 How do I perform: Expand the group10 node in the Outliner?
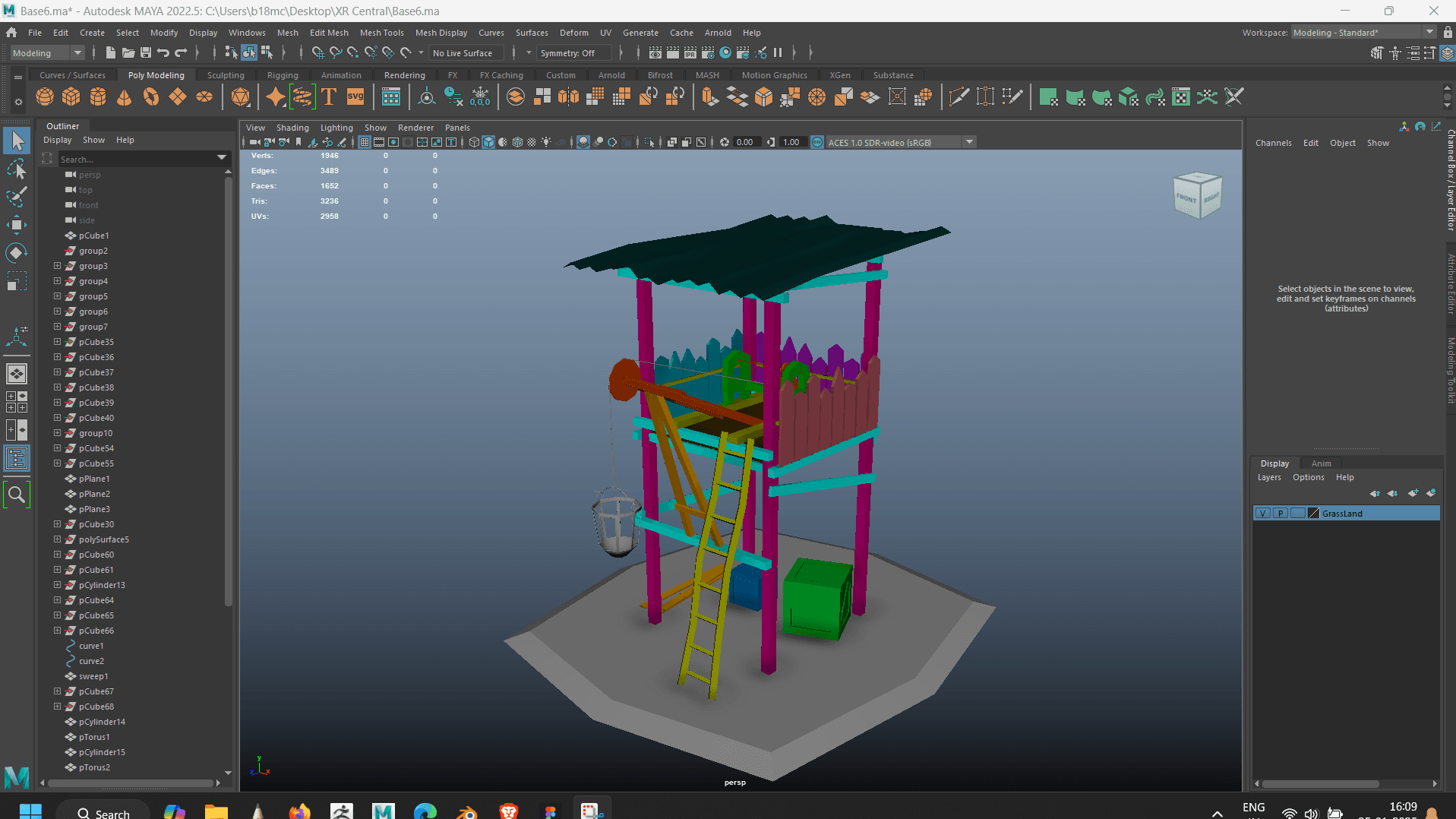[x=57, y=433]
